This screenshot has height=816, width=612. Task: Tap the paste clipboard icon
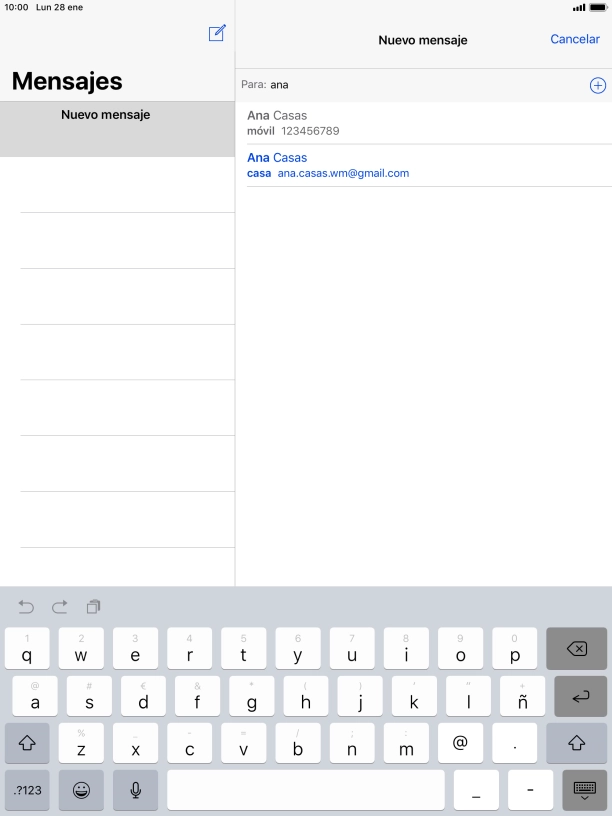tap(93, 607)
